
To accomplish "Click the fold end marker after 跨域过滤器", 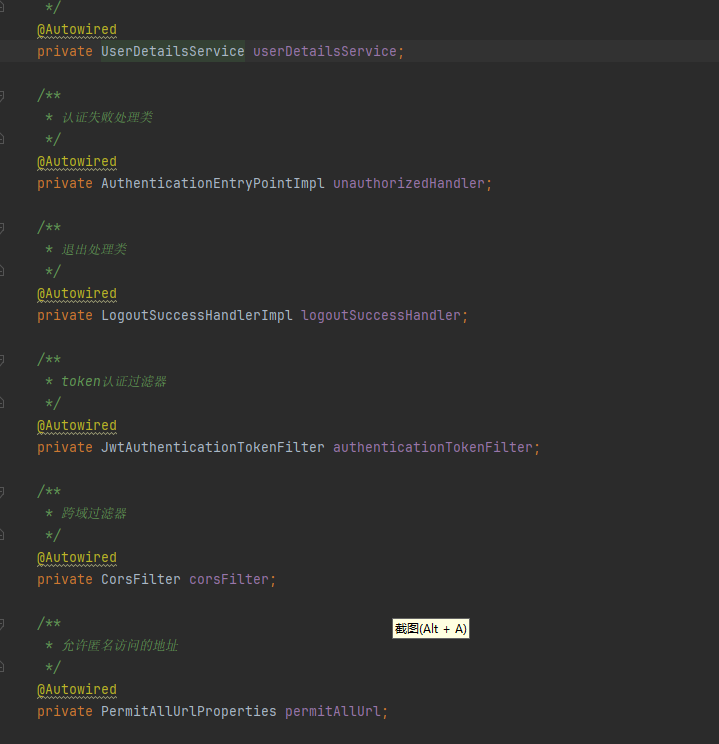I will [1, 534].
